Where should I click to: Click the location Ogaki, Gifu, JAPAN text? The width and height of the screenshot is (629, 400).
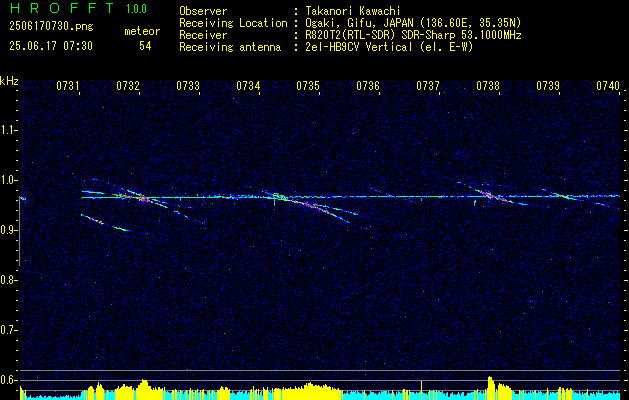click(x=413, y=23)
